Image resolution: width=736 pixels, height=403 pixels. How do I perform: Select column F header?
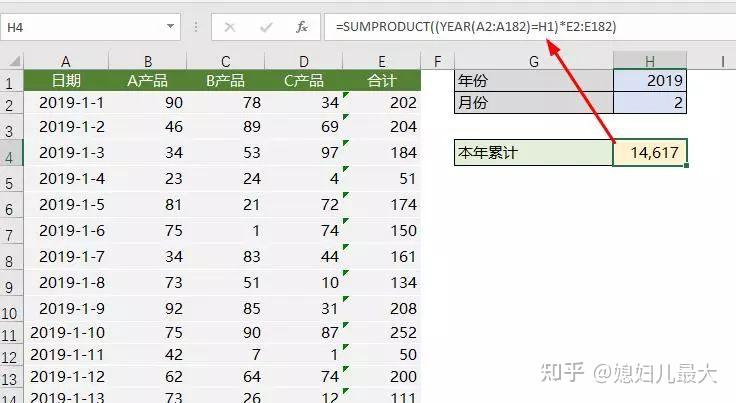437,61
